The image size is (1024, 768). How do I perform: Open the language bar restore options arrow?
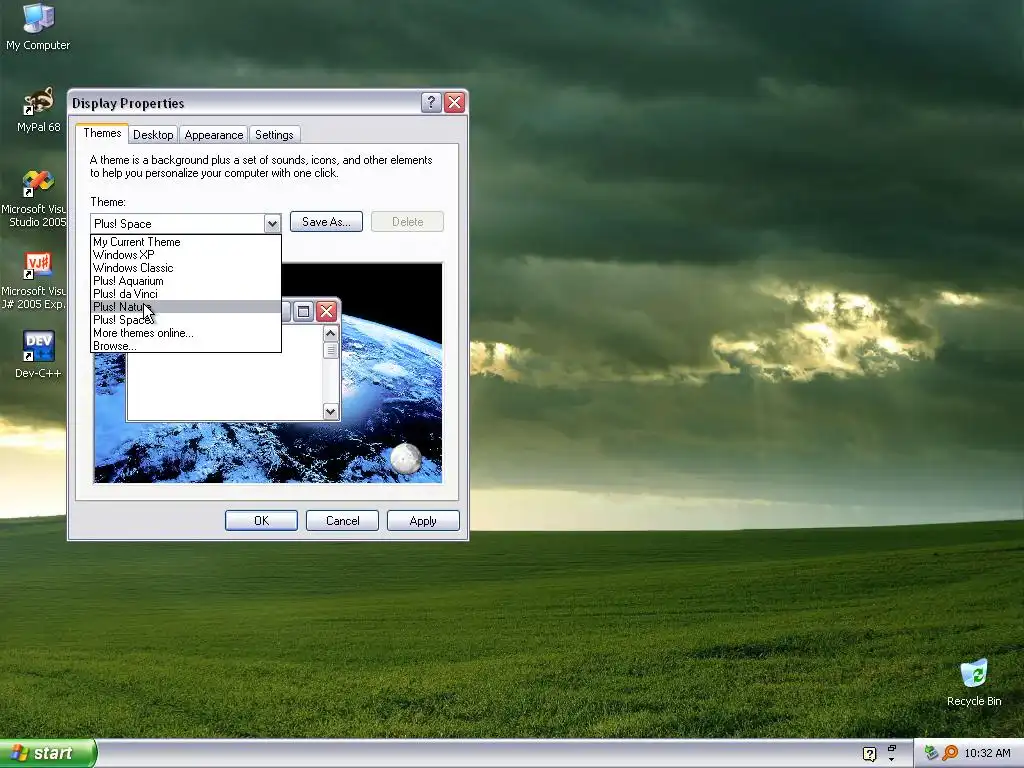pos(891,759)
